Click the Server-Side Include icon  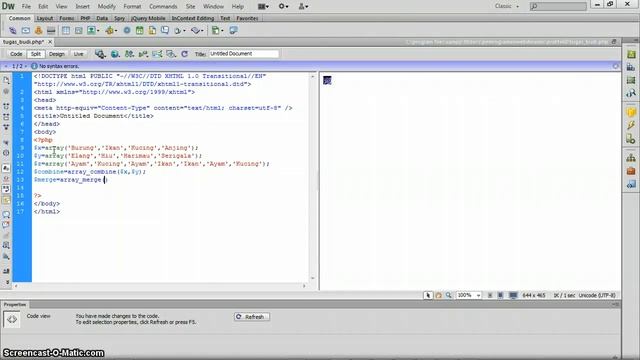(152, 31)
